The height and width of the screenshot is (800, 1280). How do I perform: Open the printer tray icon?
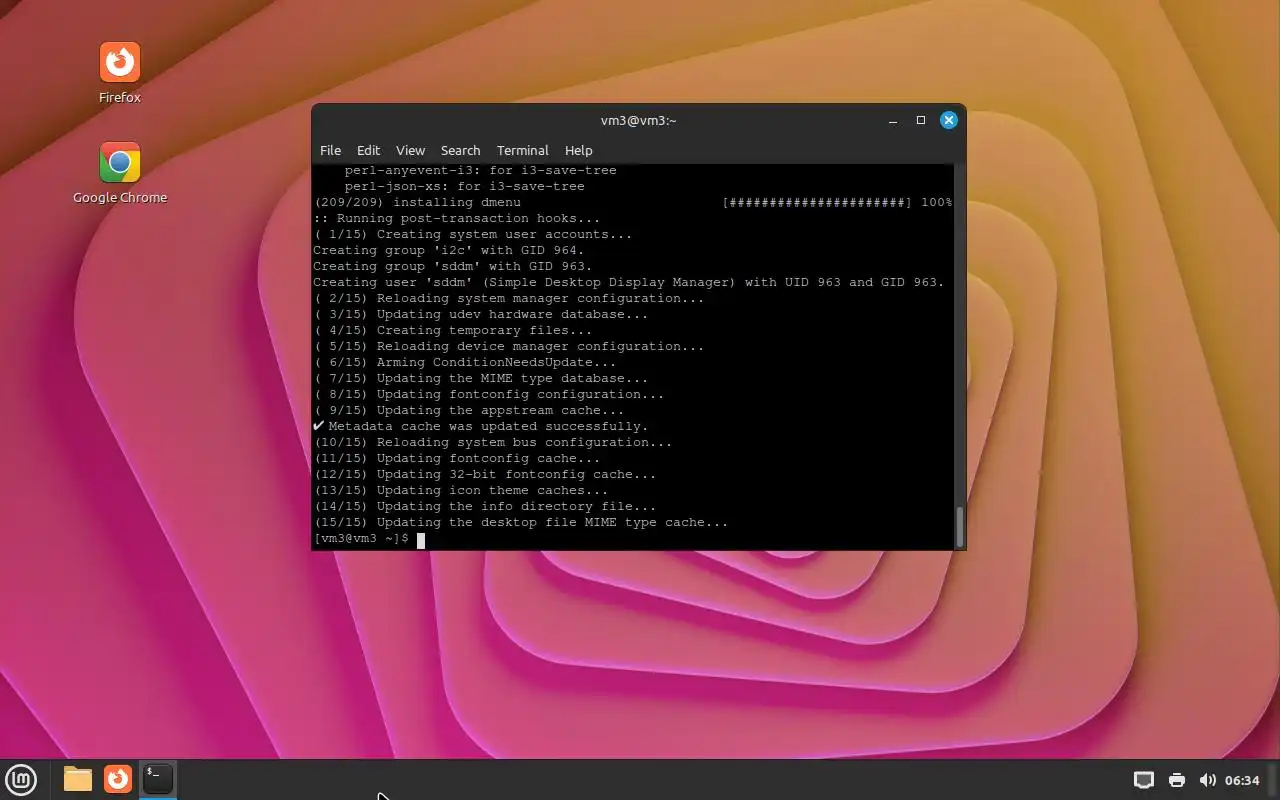(x=1177, y=780)
